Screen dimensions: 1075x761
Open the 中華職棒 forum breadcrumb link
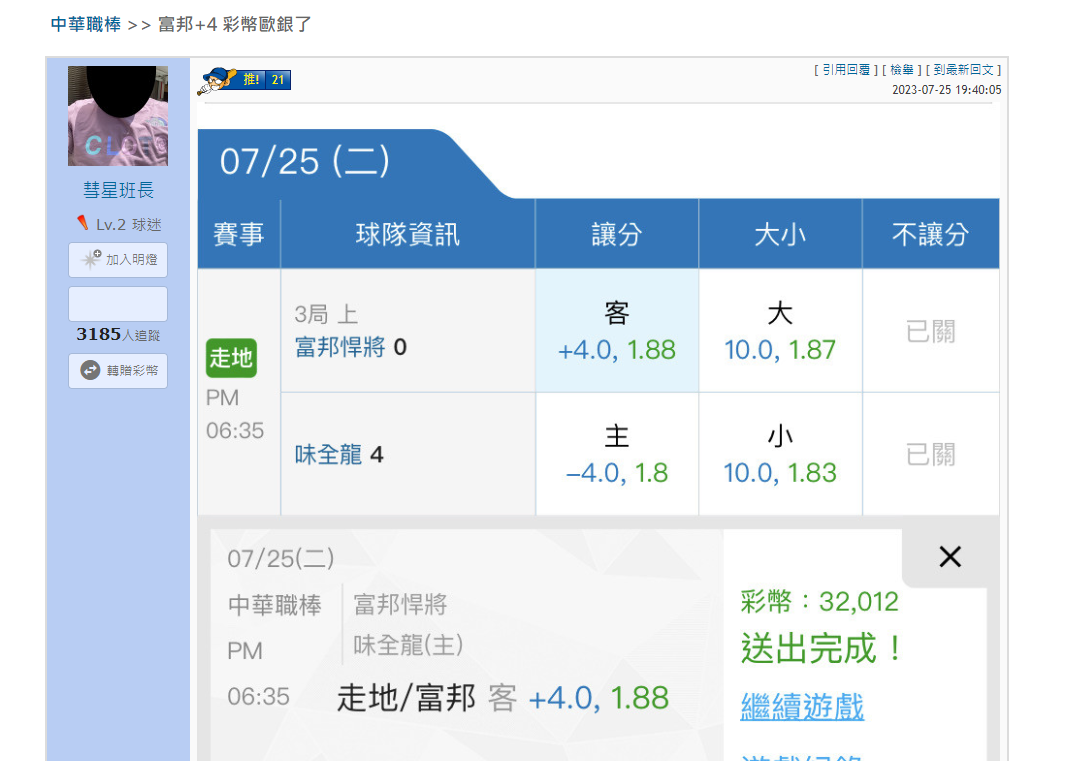(86, 25)
